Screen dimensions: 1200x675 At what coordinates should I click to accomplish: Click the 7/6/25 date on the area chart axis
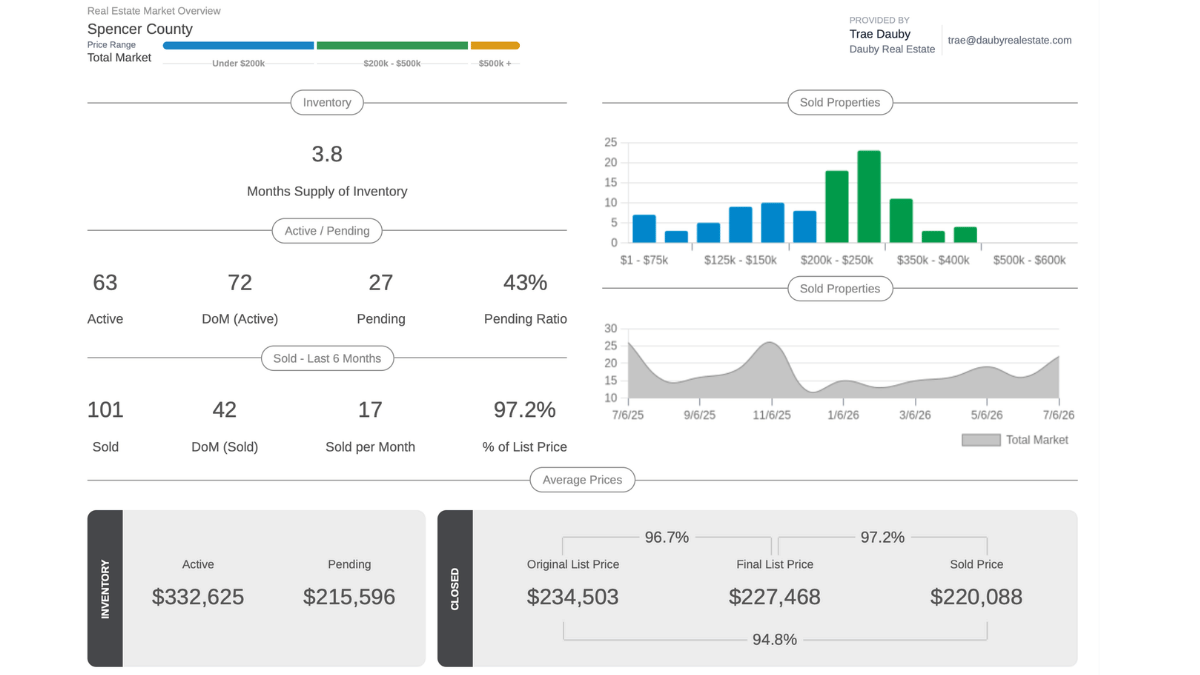click(x=627, y=415)
